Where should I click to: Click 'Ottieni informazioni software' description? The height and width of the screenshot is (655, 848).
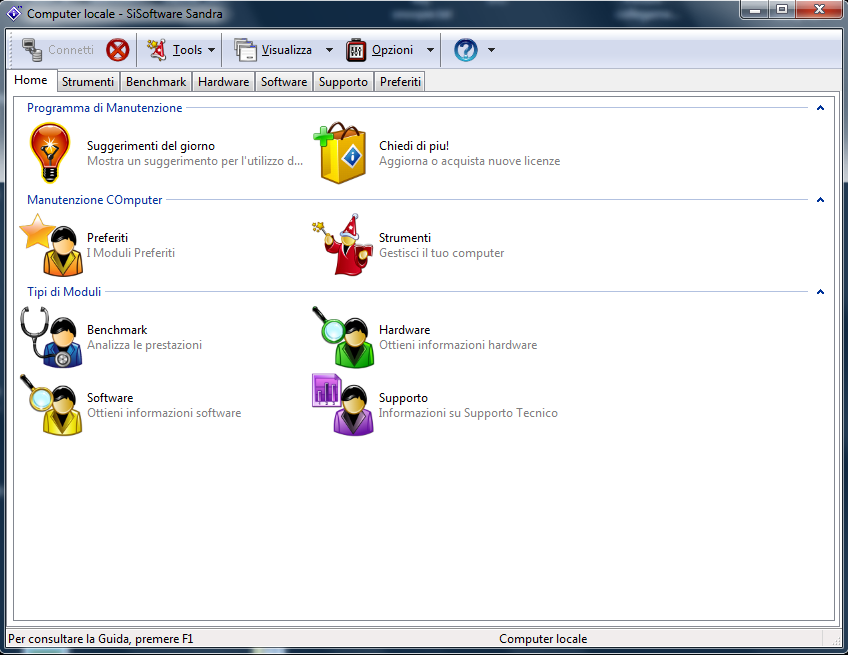point(164,413)
